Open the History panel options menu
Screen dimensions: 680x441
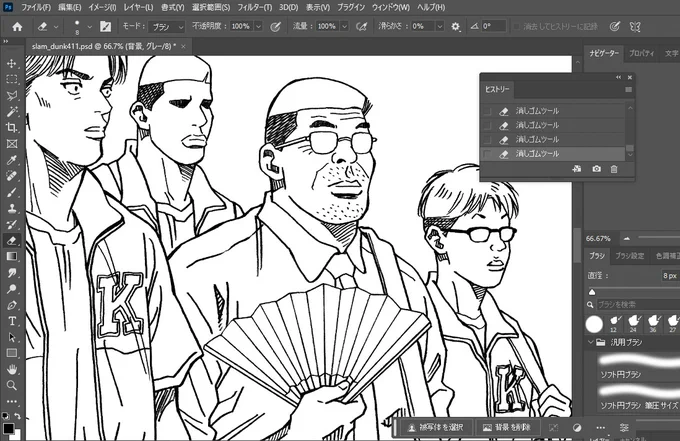click(x=628, y=90)
